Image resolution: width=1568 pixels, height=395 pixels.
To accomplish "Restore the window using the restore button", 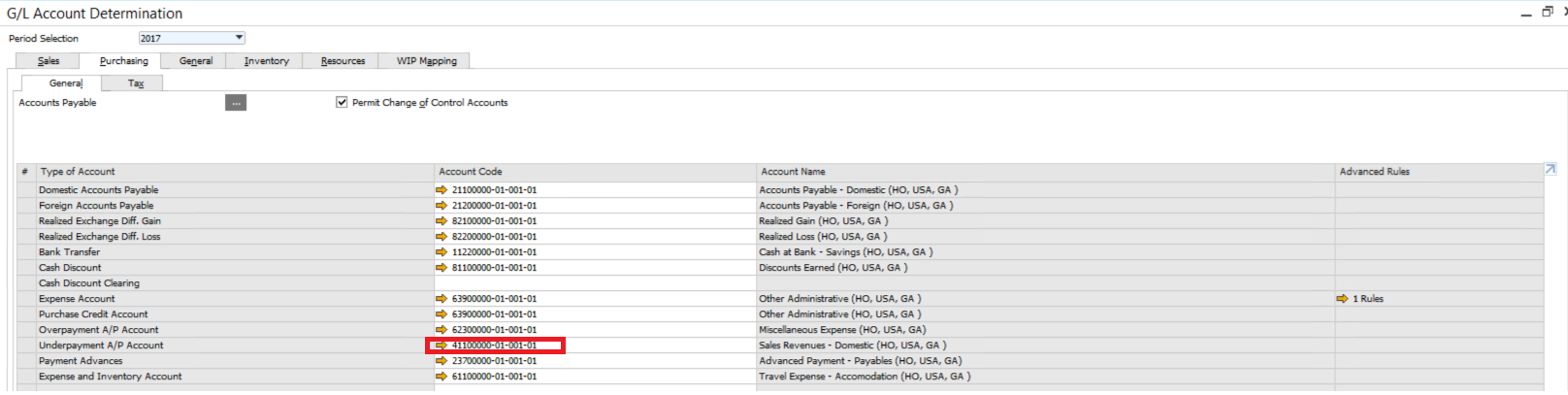I will (1547, 12).
